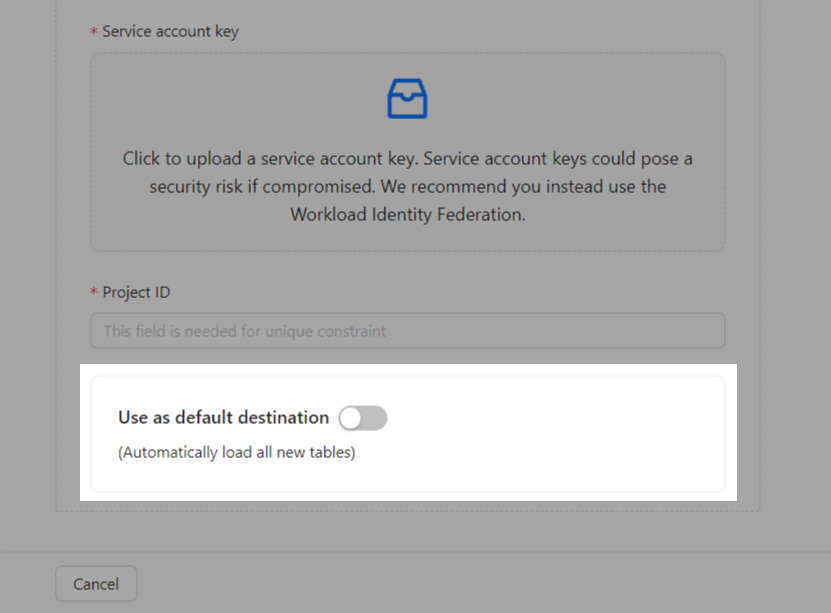This screenshot has width=831, height=613.
Task: Click the right end of Project ID field
Action: tap(700, 331)
